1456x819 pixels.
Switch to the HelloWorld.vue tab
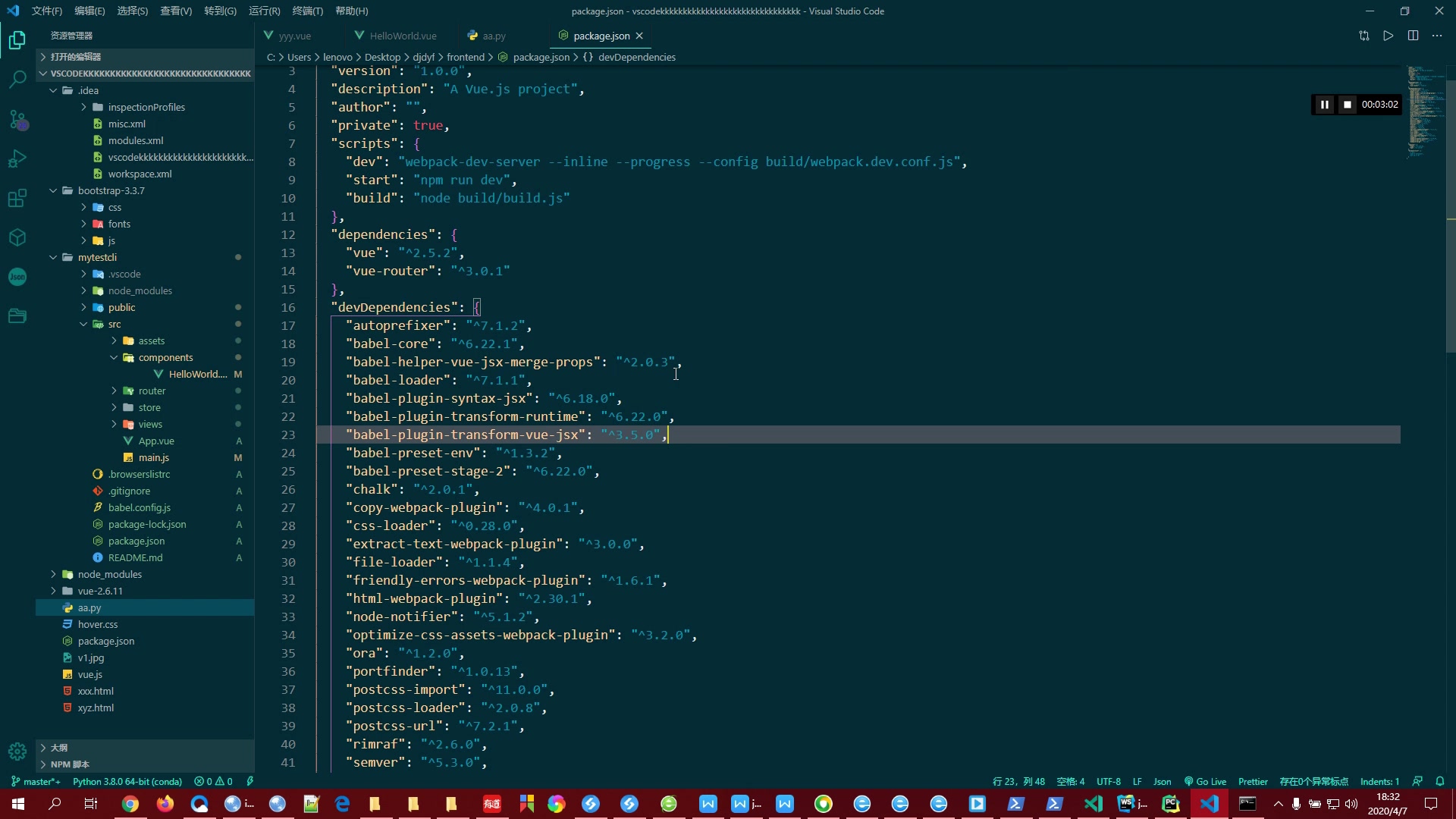click(403, 36)
